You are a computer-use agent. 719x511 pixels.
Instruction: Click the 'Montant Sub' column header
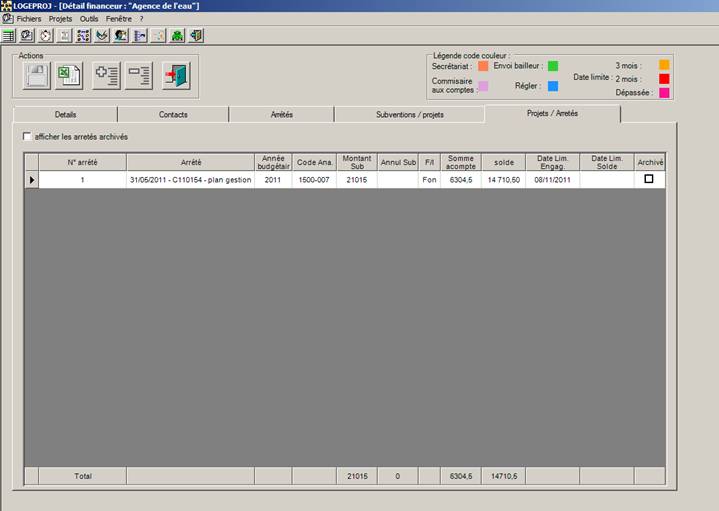click(356, 162)
